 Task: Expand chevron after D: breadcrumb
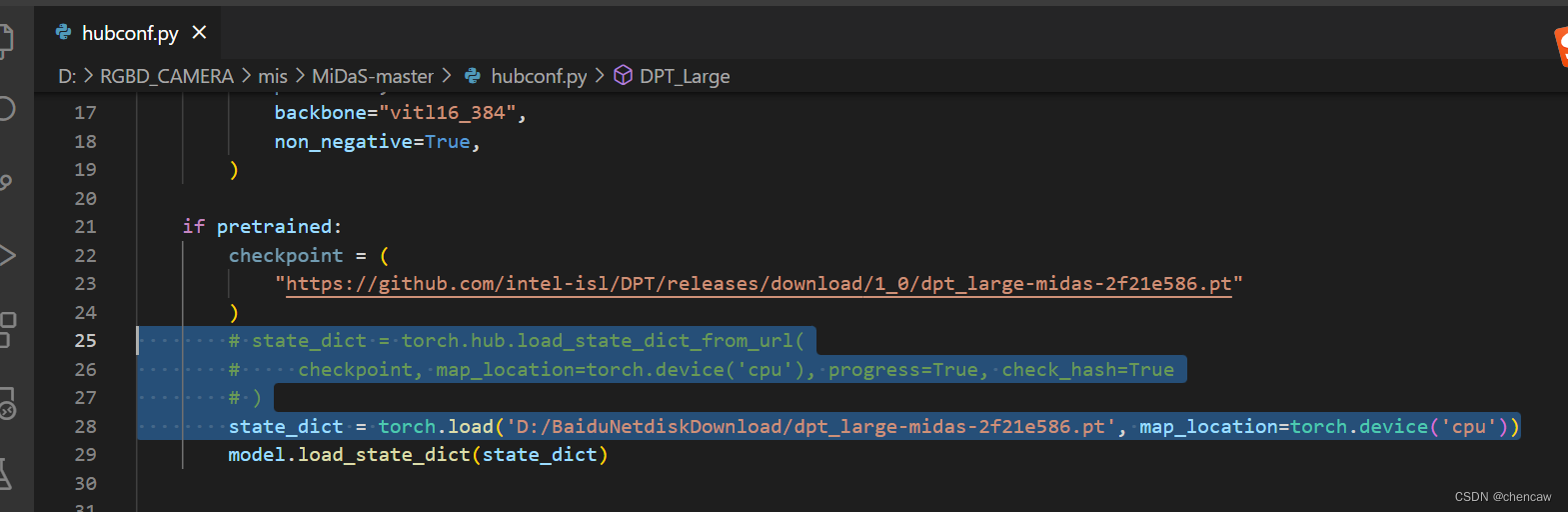pos(88,76)
